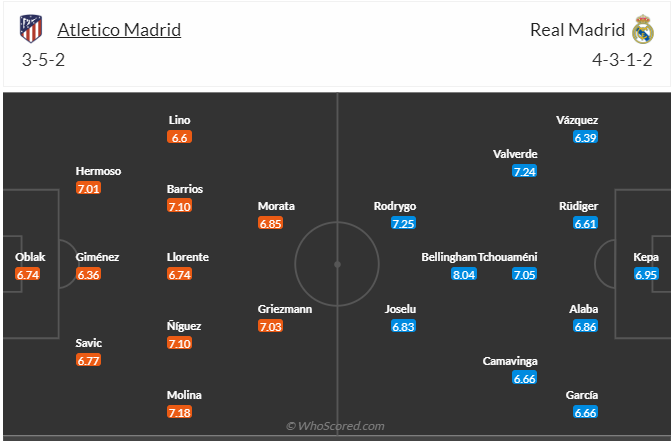Select Camavinga's 6.66 rating badge
The height and width of the screenshot is (441, 671).
(524, 378)
